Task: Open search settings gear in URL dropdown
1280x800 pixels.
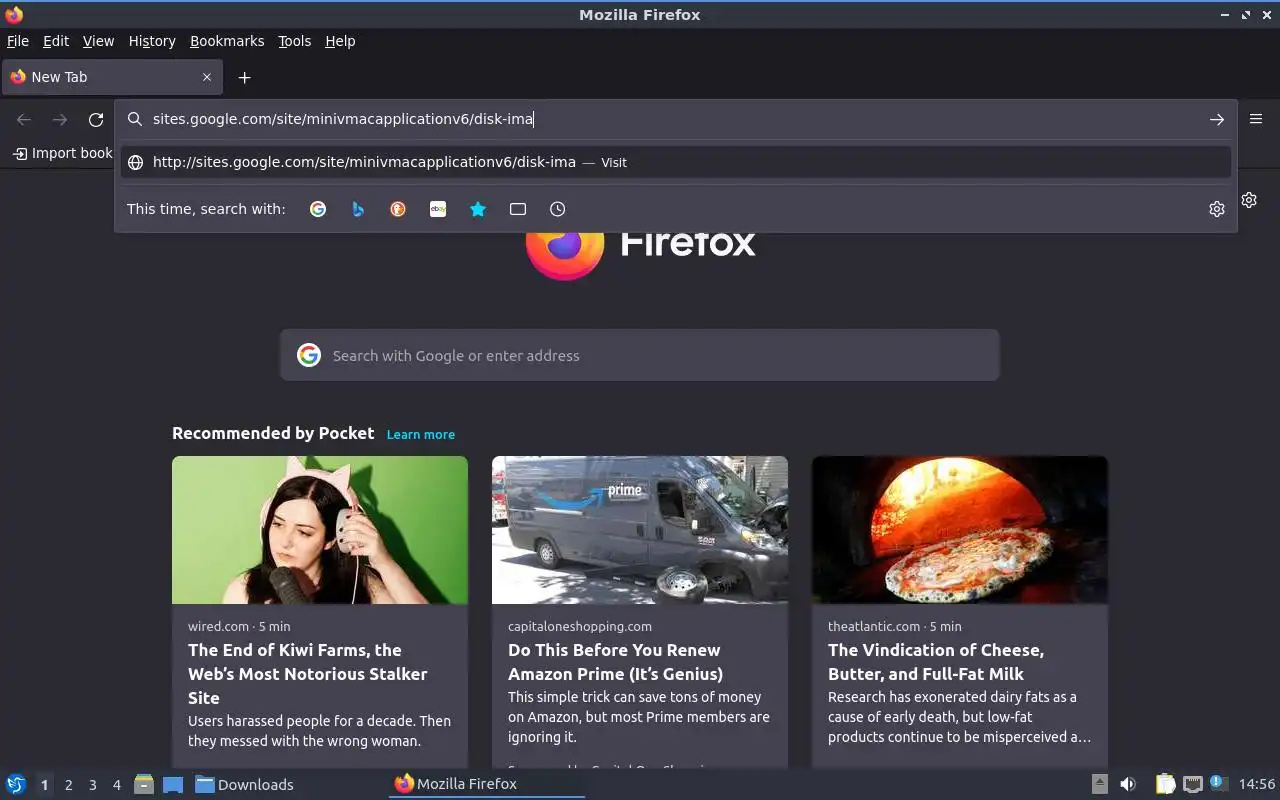Action: [x=1217, y=209]
